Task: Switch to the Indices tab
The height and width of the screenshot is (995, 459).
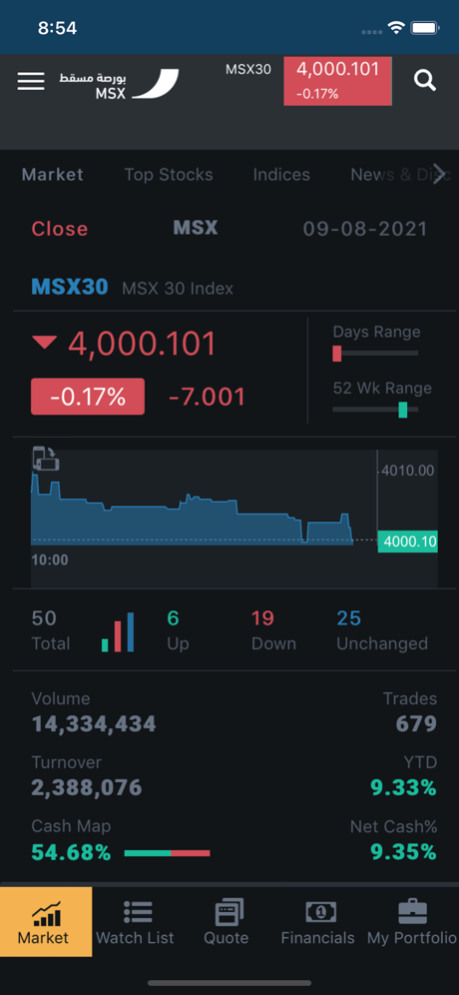Action: pos(281,175)
